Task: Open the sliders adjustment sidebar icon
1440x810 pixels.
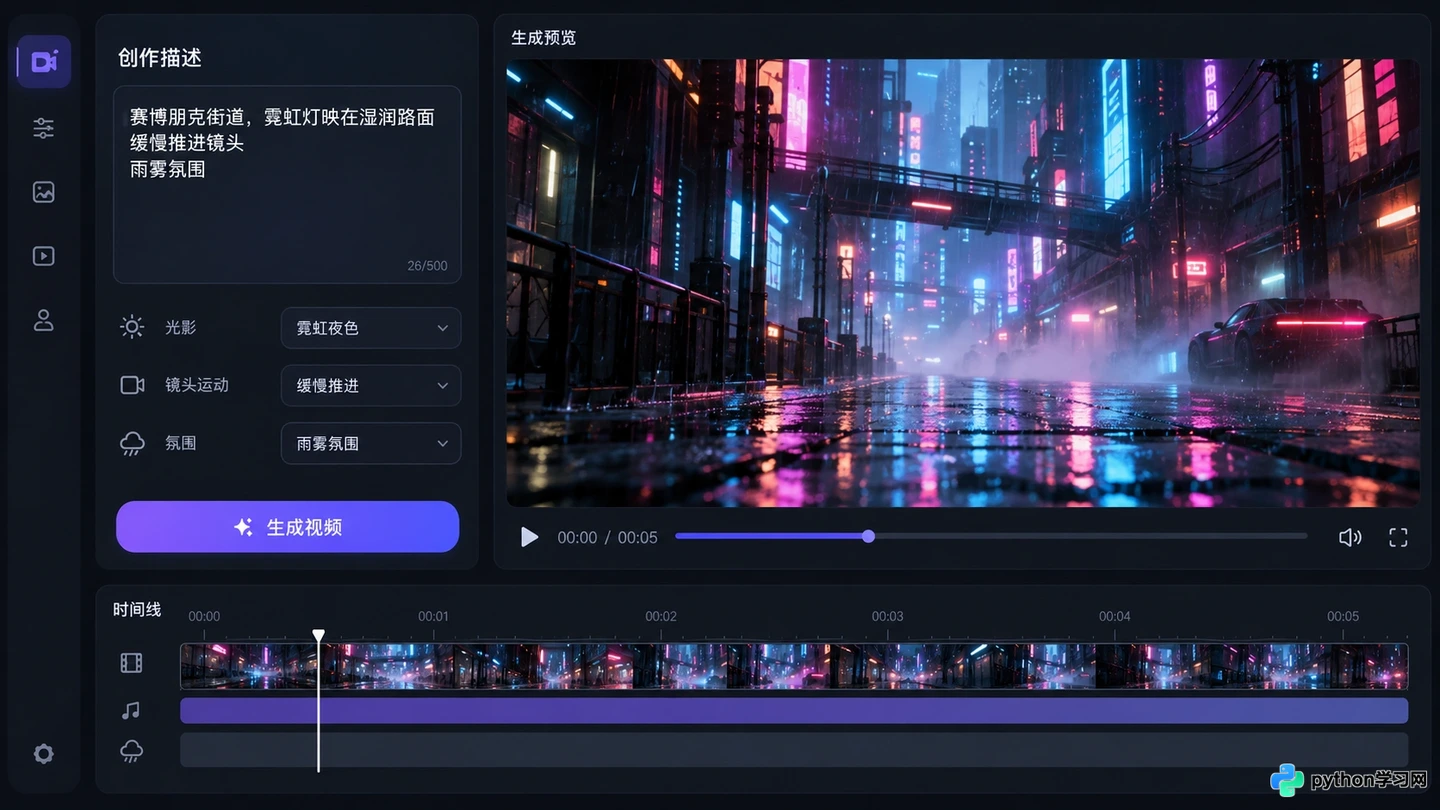Action: 44,128
